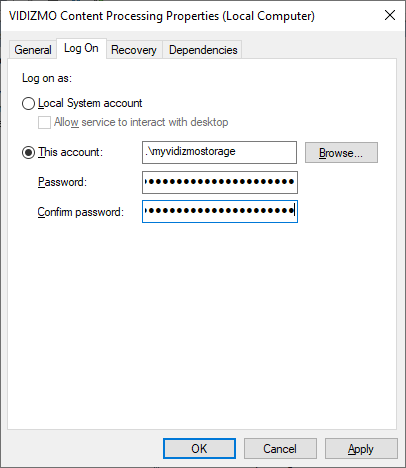Close the VIDIZMO properties dialog window

click(x=389, y=15)
